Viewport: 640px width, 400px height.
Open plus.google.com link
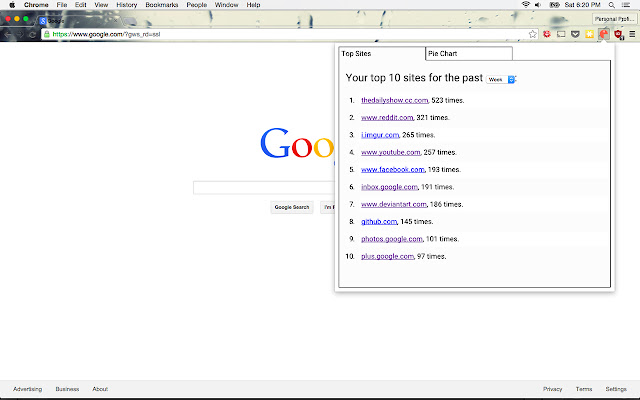[387, 256]
